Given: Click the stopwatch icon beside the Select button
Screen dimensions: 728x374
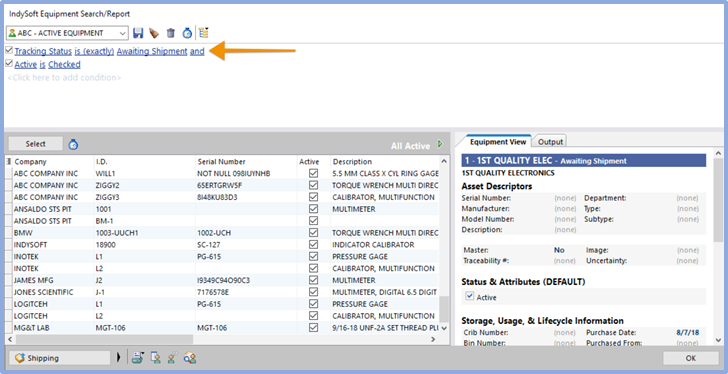Looking at the screenshot, I should pos(73,144).
